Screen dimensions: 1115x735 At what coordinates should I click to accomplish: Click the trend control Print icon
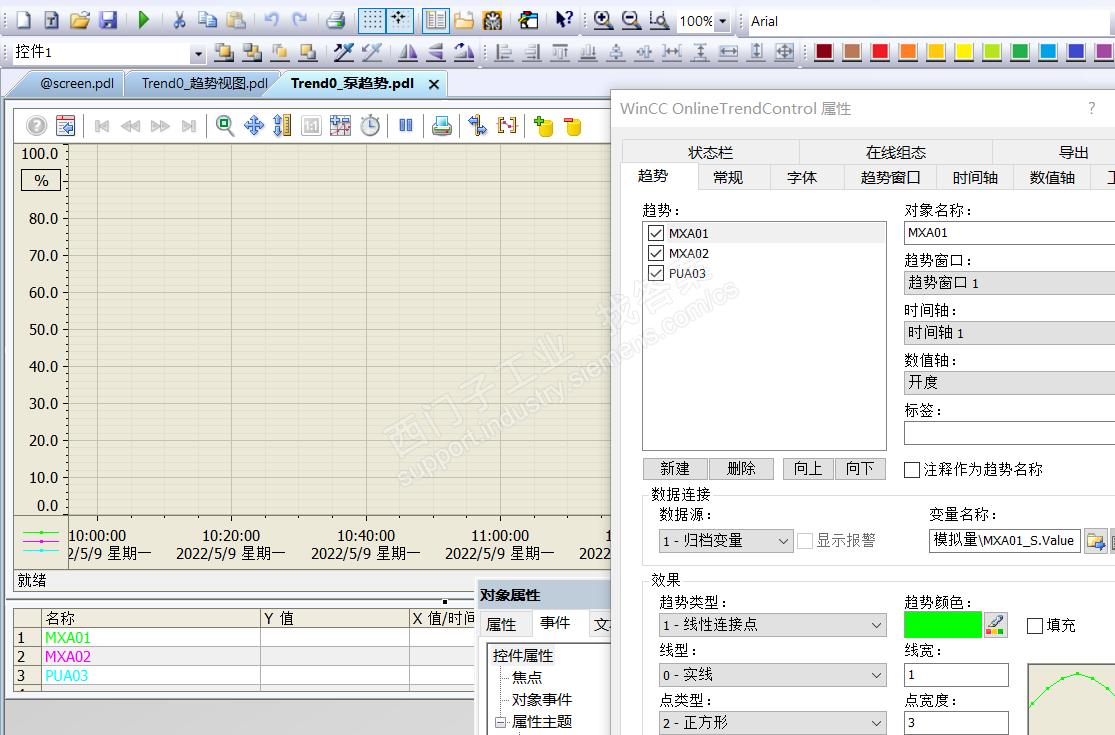tap(442, 126)
